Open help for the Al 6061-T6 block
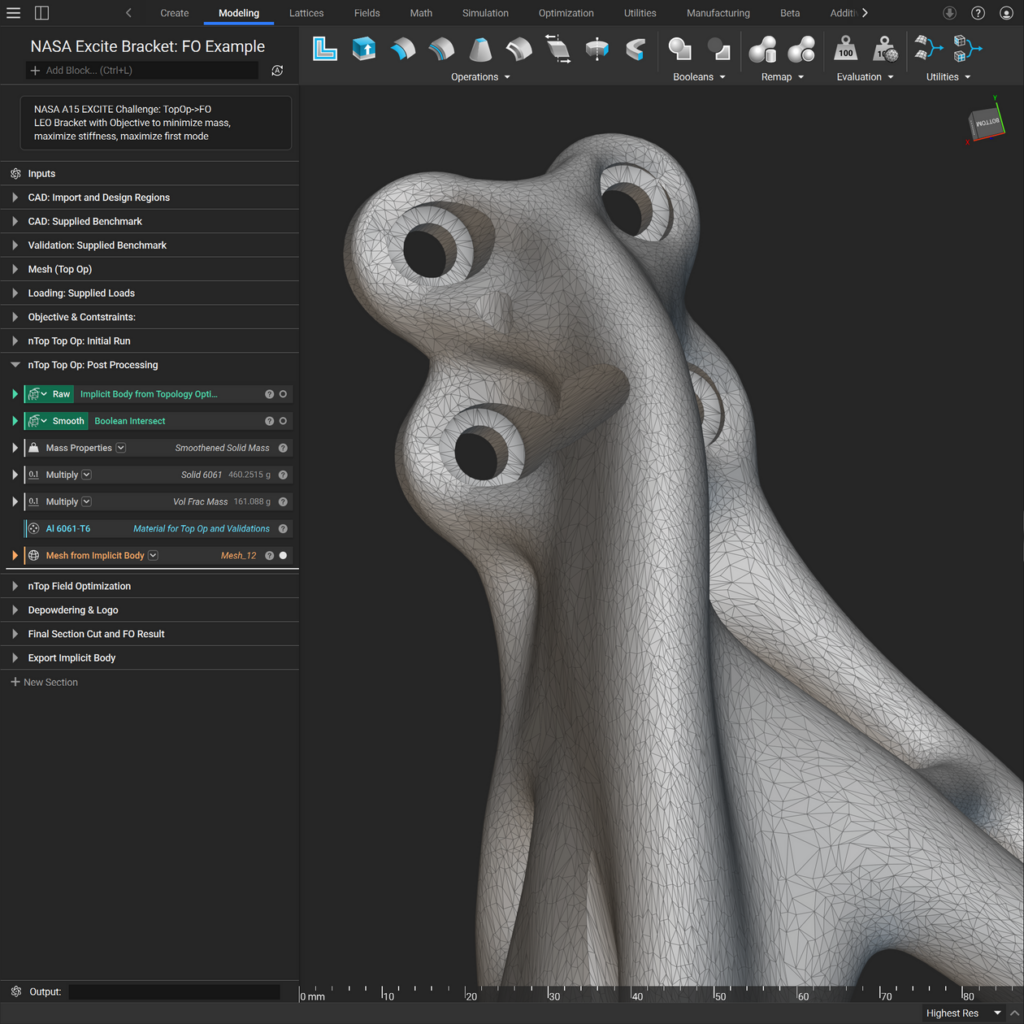The height and width of the screenshot is (1024, 1024). point(283,528)
